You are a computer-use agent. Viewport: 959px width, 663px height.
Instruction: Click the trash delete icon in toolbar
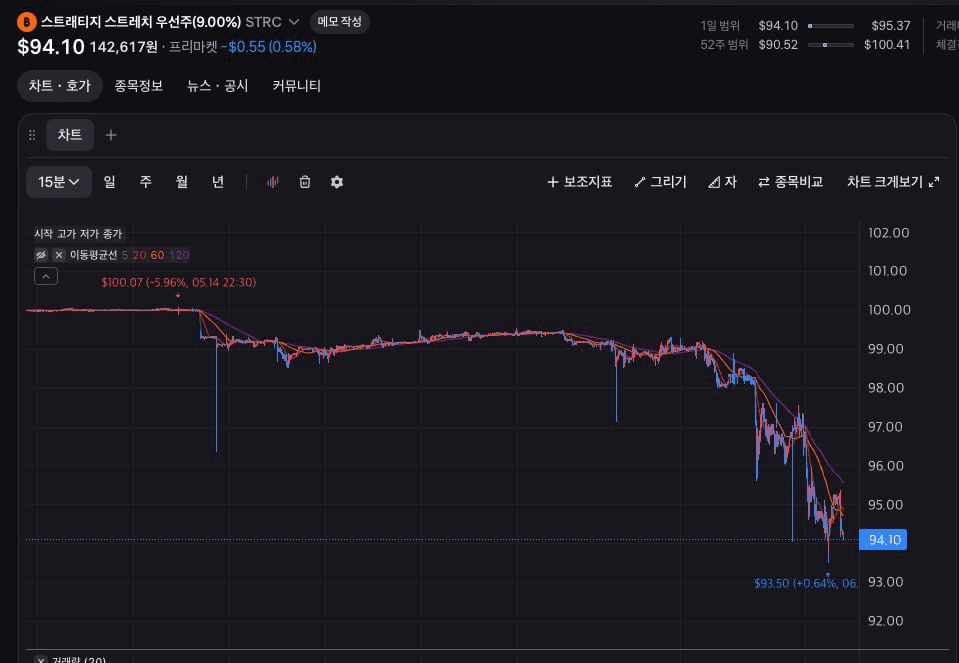pyautogui.click(x=305, y=182)
